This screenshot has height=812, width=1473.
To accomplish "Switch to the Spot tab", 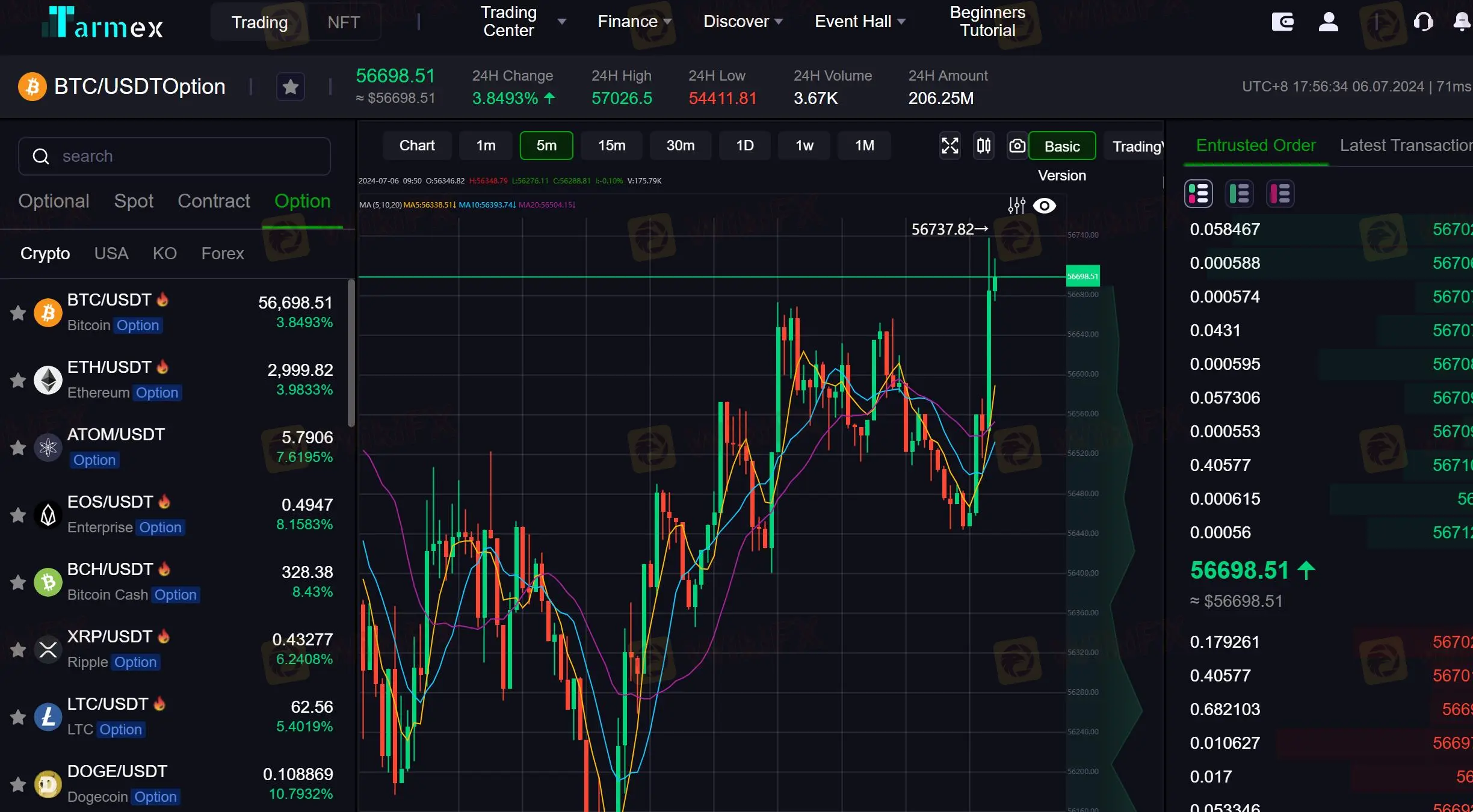I will [134, 201].
